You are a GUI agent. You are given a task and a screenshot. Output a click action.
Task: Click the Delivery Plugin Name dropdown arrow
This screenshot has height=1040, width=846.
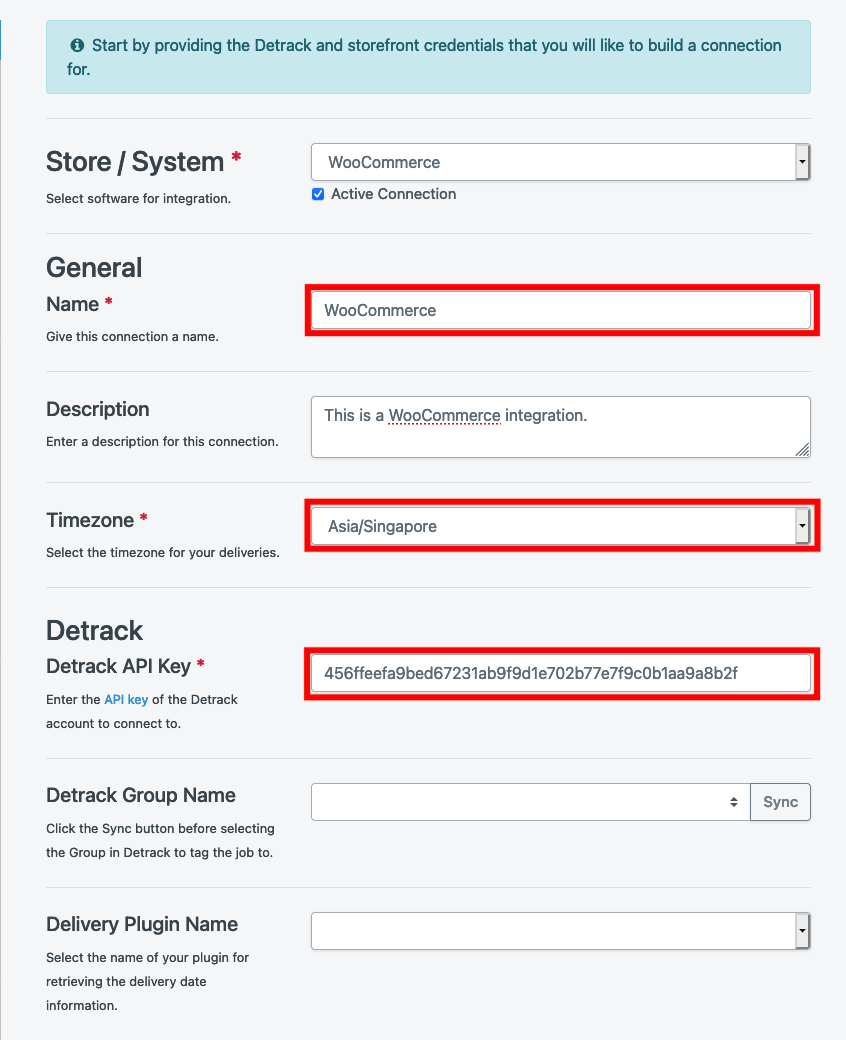tap(802, 931)
